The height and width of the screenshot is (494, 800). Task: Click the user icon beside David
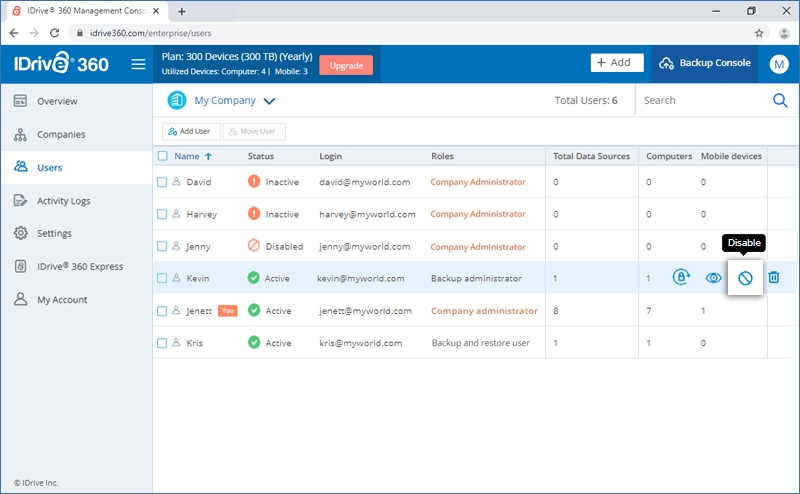(177, 182)
